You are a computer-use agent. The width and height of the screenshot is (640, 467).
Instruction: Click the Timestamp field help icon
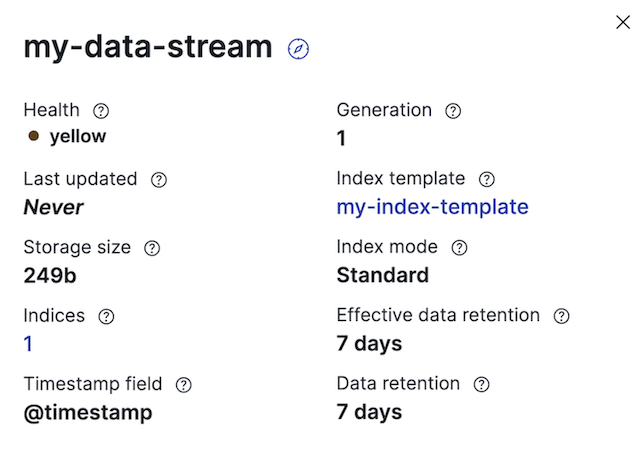(183, 384)
